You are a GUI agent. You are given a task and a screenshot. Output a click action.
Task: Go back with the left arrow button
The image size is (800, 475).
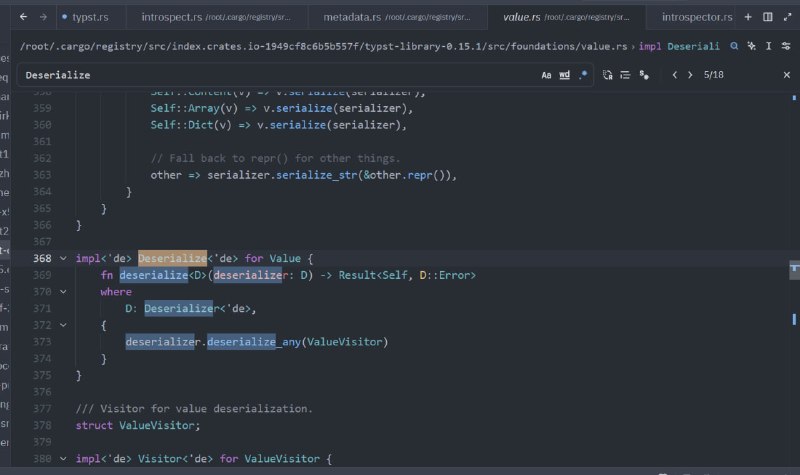pyautogui.click(x=23, y=17)
